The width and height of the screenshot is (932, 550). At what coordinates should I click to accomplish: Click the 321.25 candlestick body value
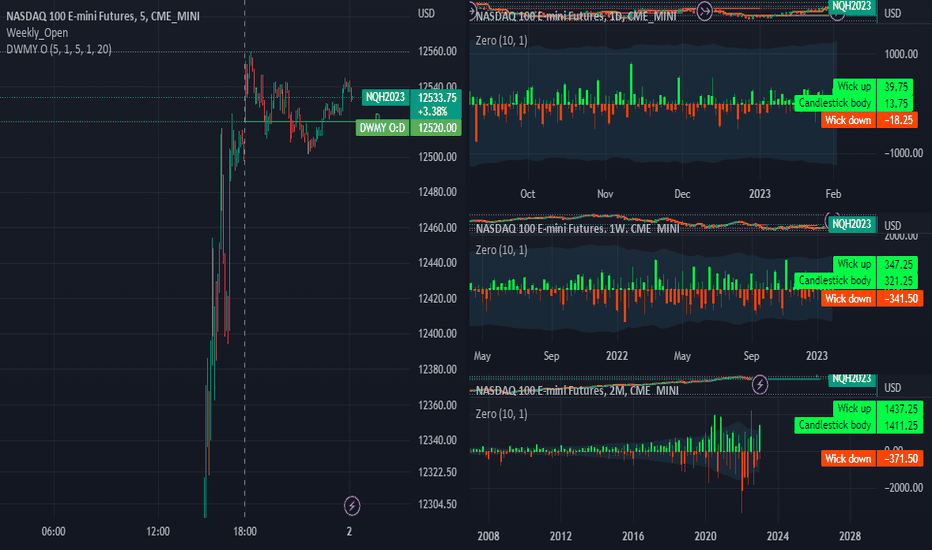click(x=899, y=280)
